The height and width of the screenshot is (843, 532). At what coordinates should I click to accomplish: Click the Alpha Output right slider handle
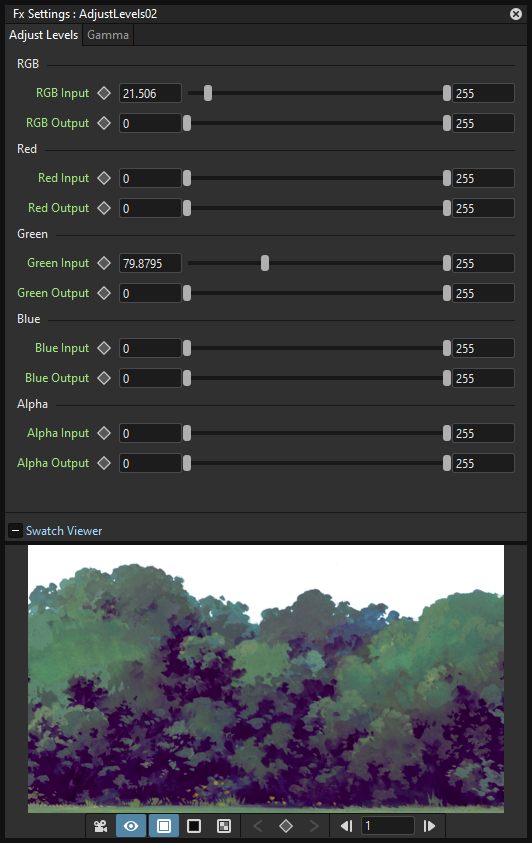click(447, 463)
